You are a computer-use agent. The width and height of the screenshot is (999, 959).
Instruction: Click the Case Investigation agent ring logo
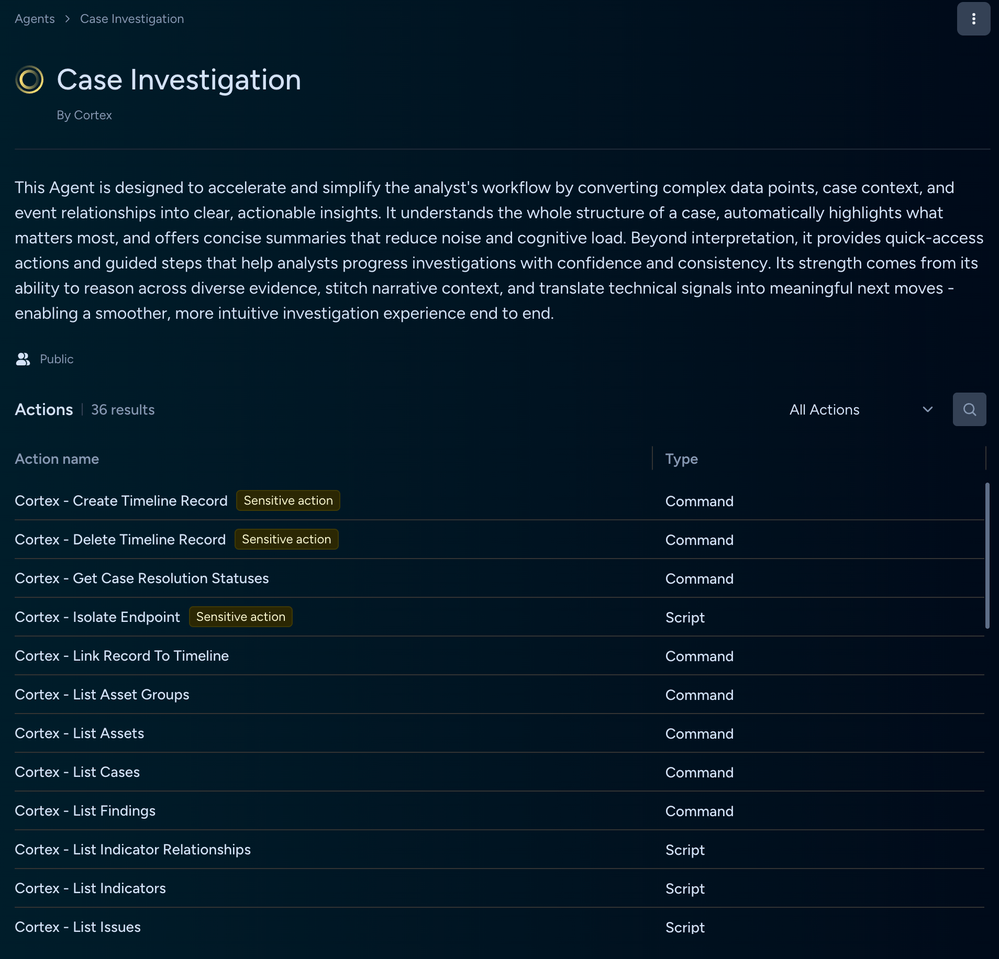click(x=29, y=80)
